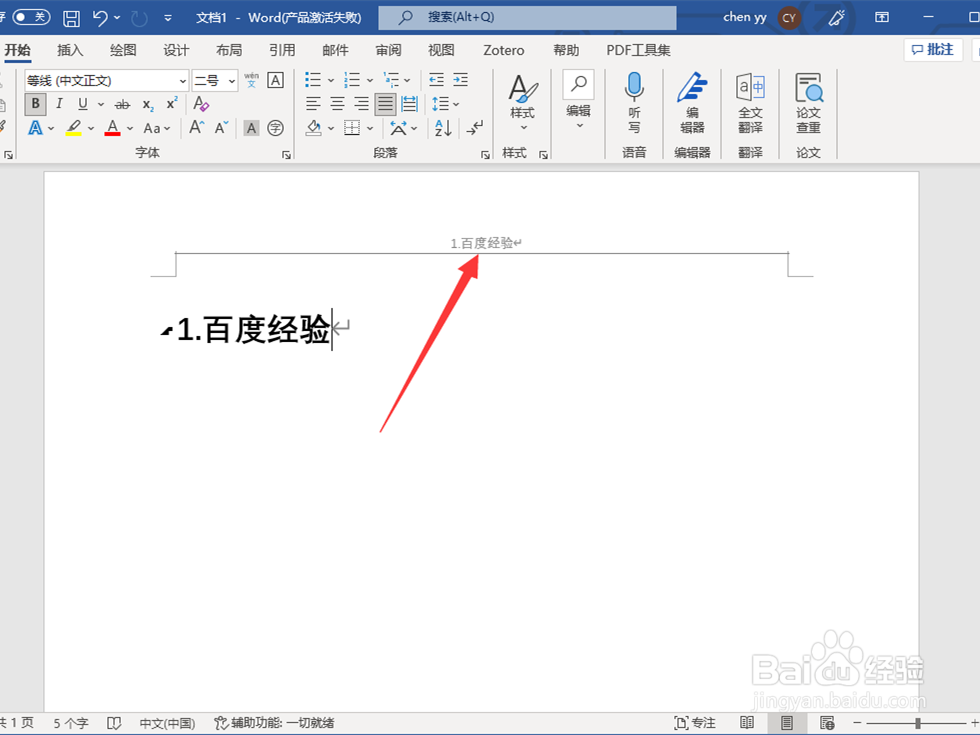The image size is (980, 735).
Task: Apply red font color
Action: (112, 128)
